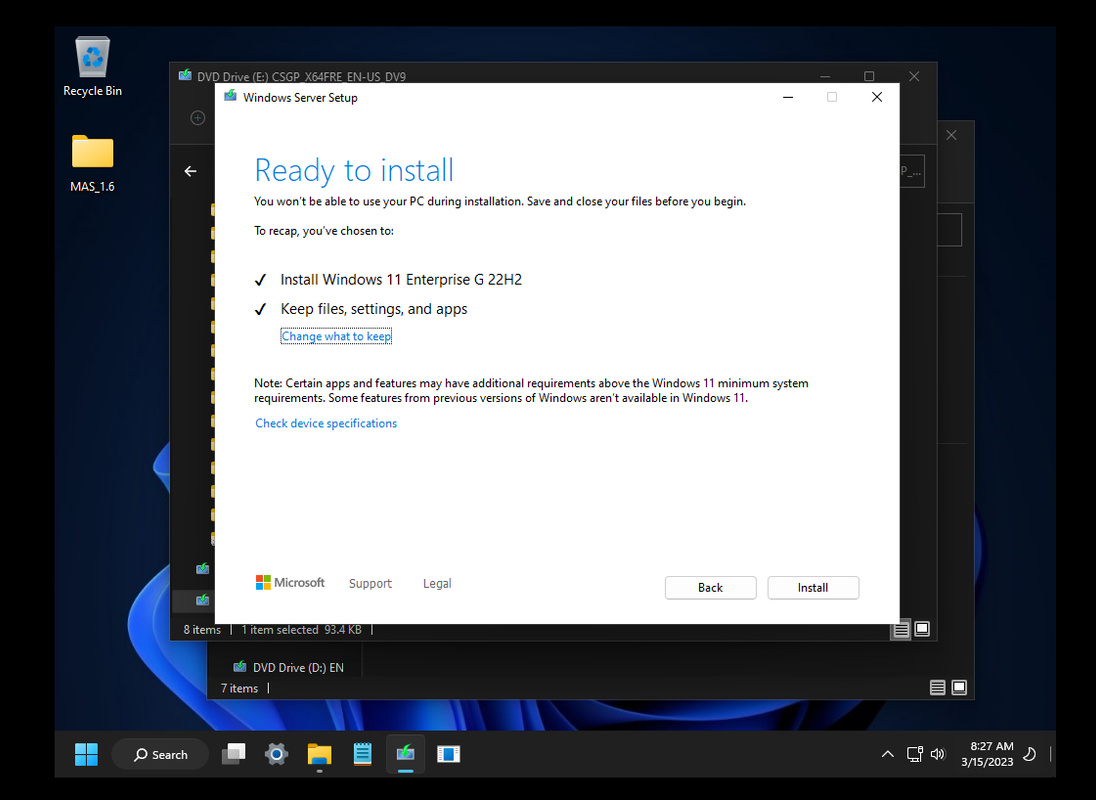Switch Explorer (E:) to details view
The width and height of the screenshot is (1096, 800).
click(901, 630)
